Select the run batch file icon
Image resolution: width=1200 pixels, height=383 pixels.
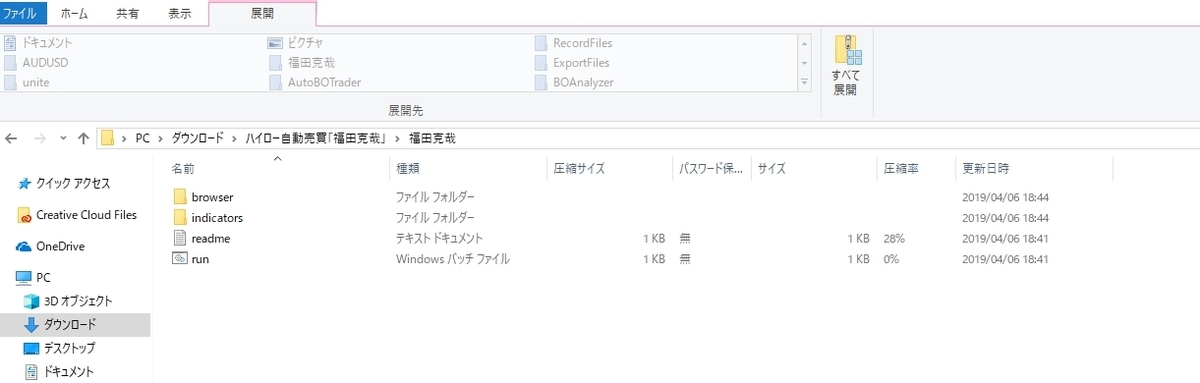click(180, 259)
